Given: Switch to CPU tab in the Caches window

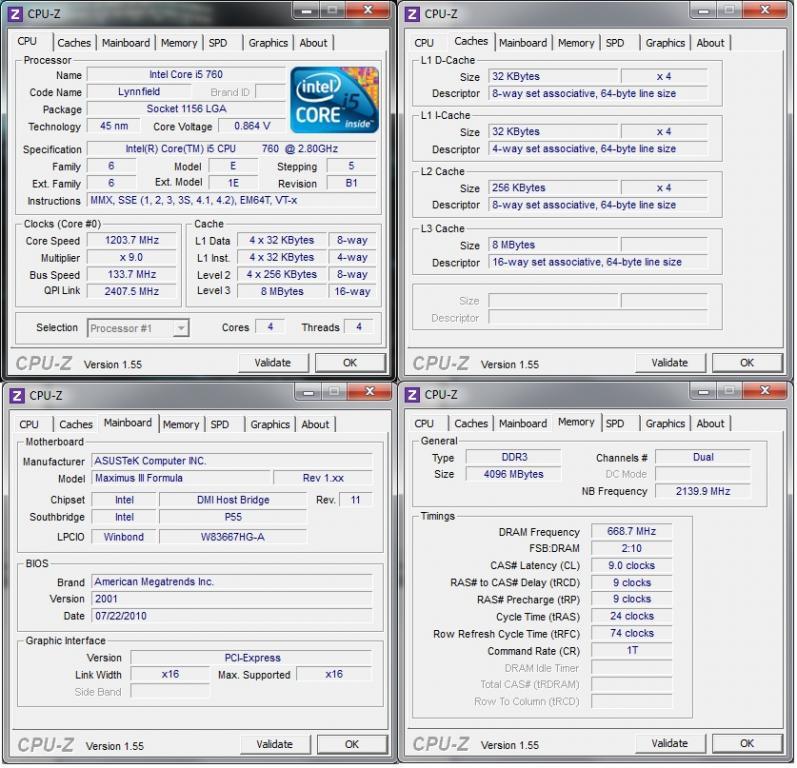Looking at the screenshot, I should click(424, 43).
